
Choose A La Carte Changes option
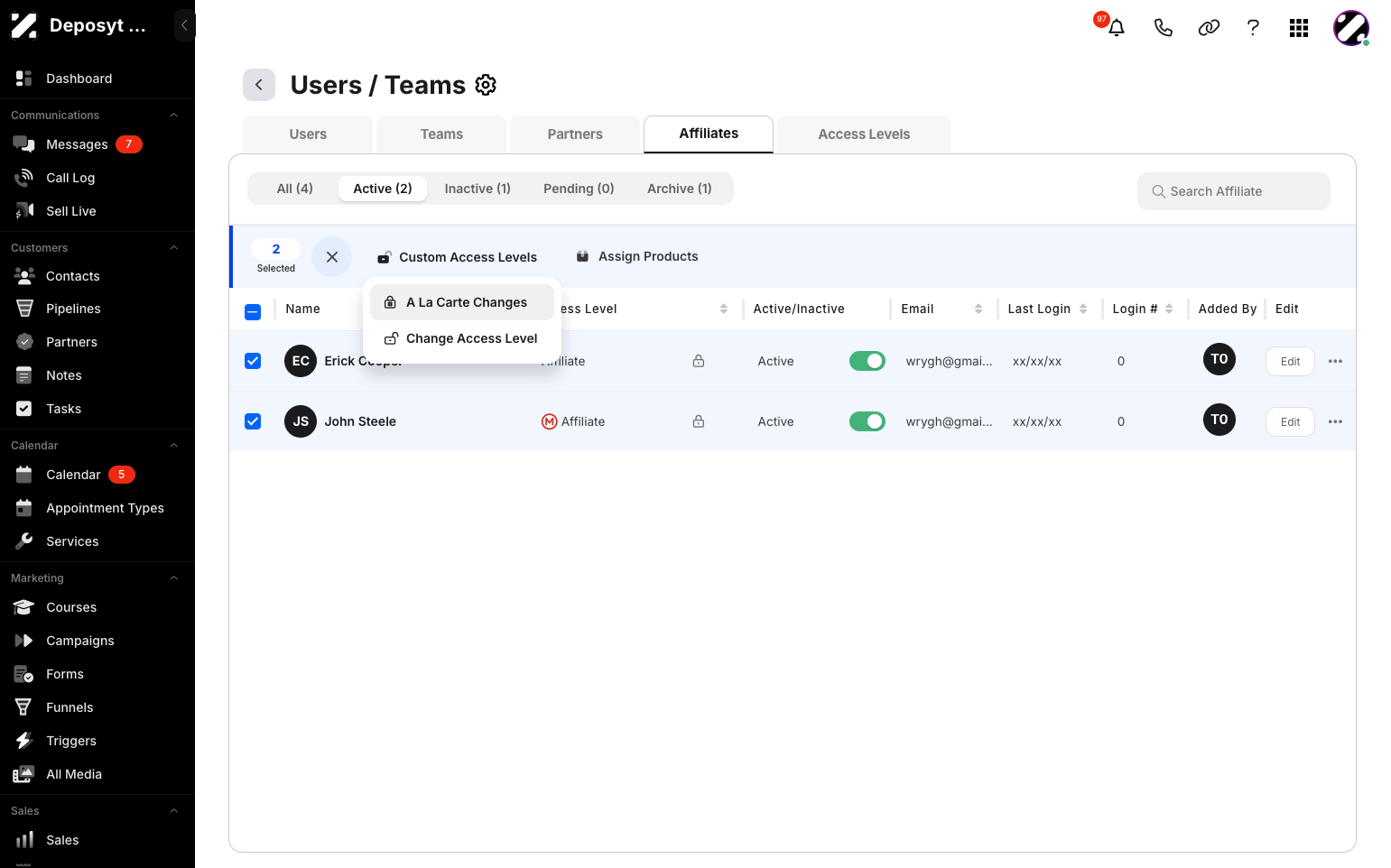462,302
